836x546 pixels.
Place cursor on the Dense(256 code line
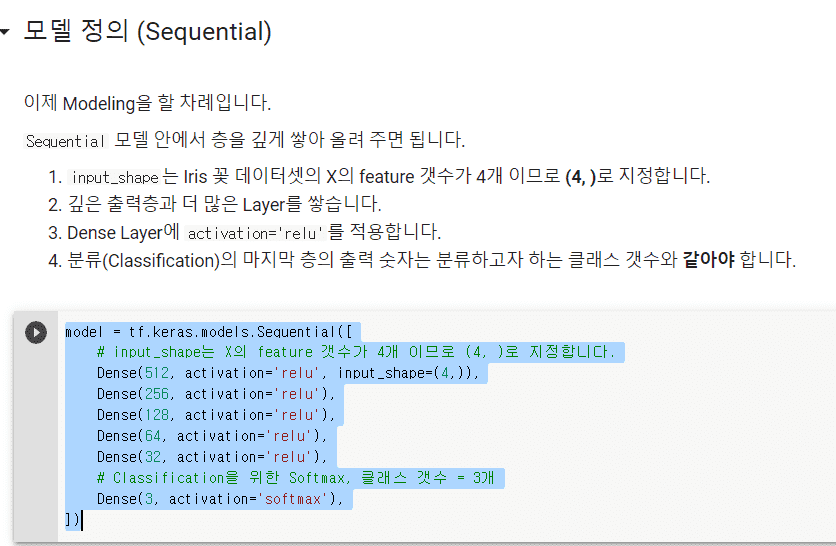pos(215,394)
